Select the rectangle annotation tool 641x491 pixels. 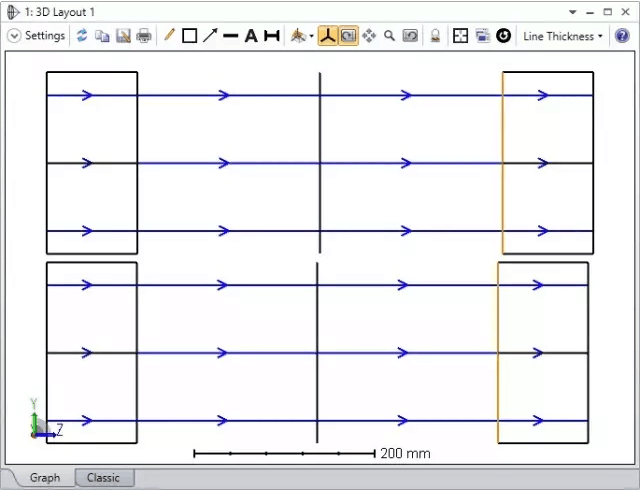pos(189,36)
